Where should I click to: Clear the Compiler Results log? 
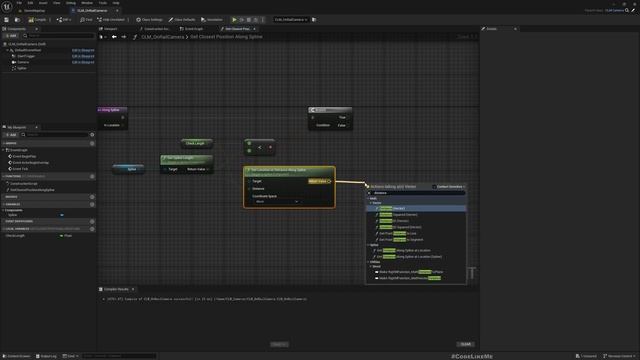[x=466, y=344]
